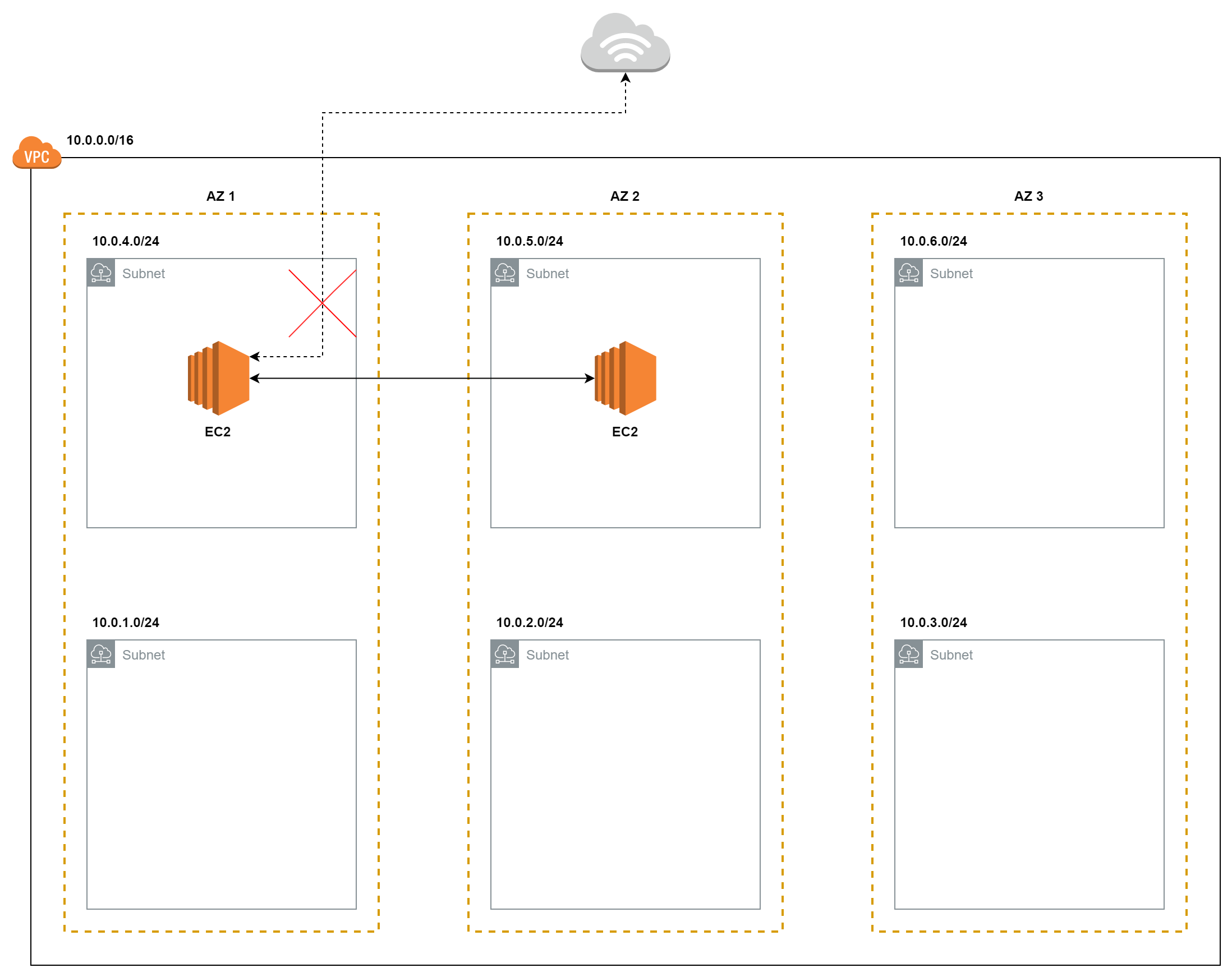The image size is (1232, 977).
Task: Select the subnet icon of 10.0.3.0/24
Action: (x=908, y=653)
